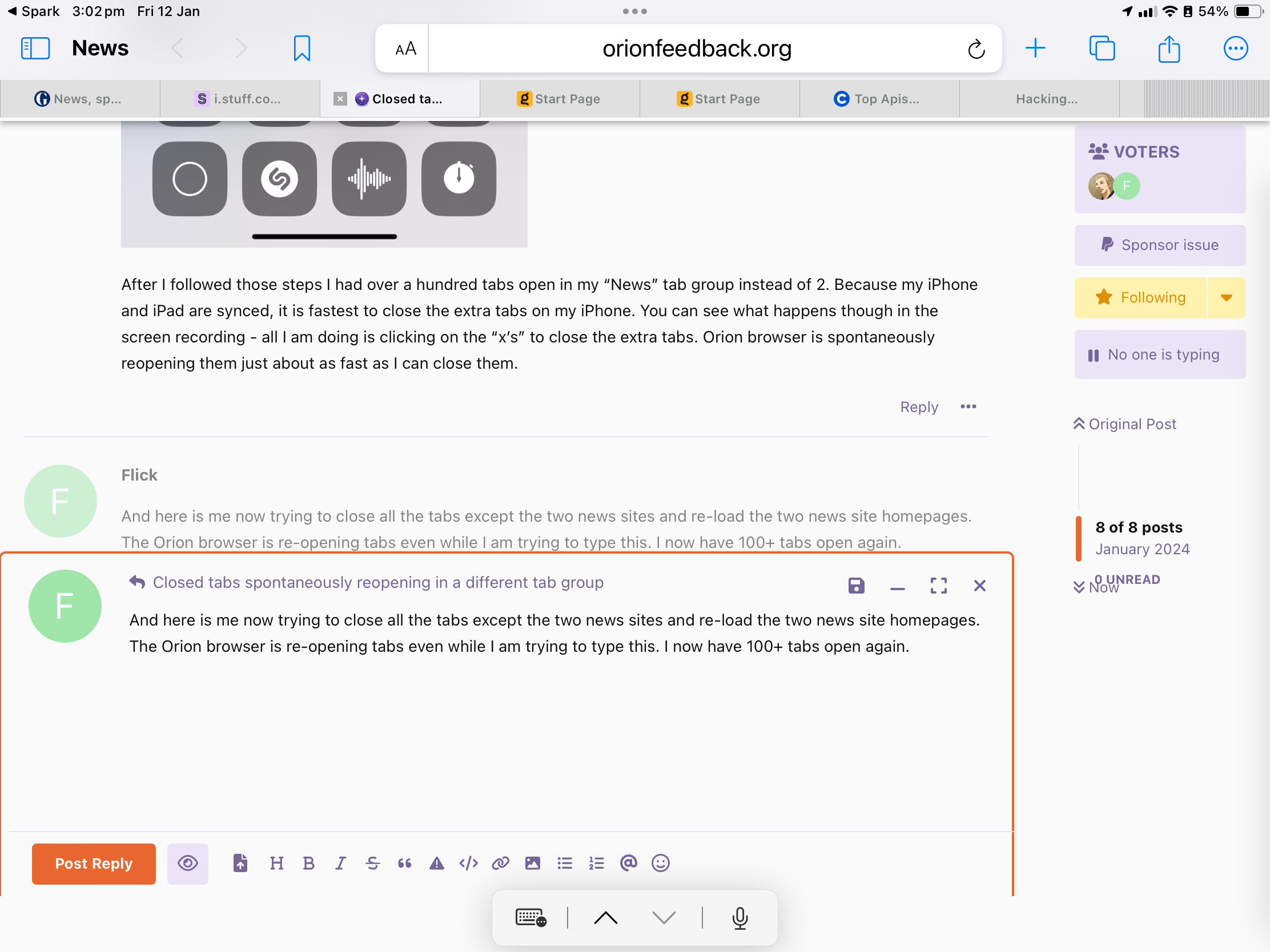Click the Bold formatting icon
Viewport: 1270px width, 952px height.
click(x=309, y=863)
